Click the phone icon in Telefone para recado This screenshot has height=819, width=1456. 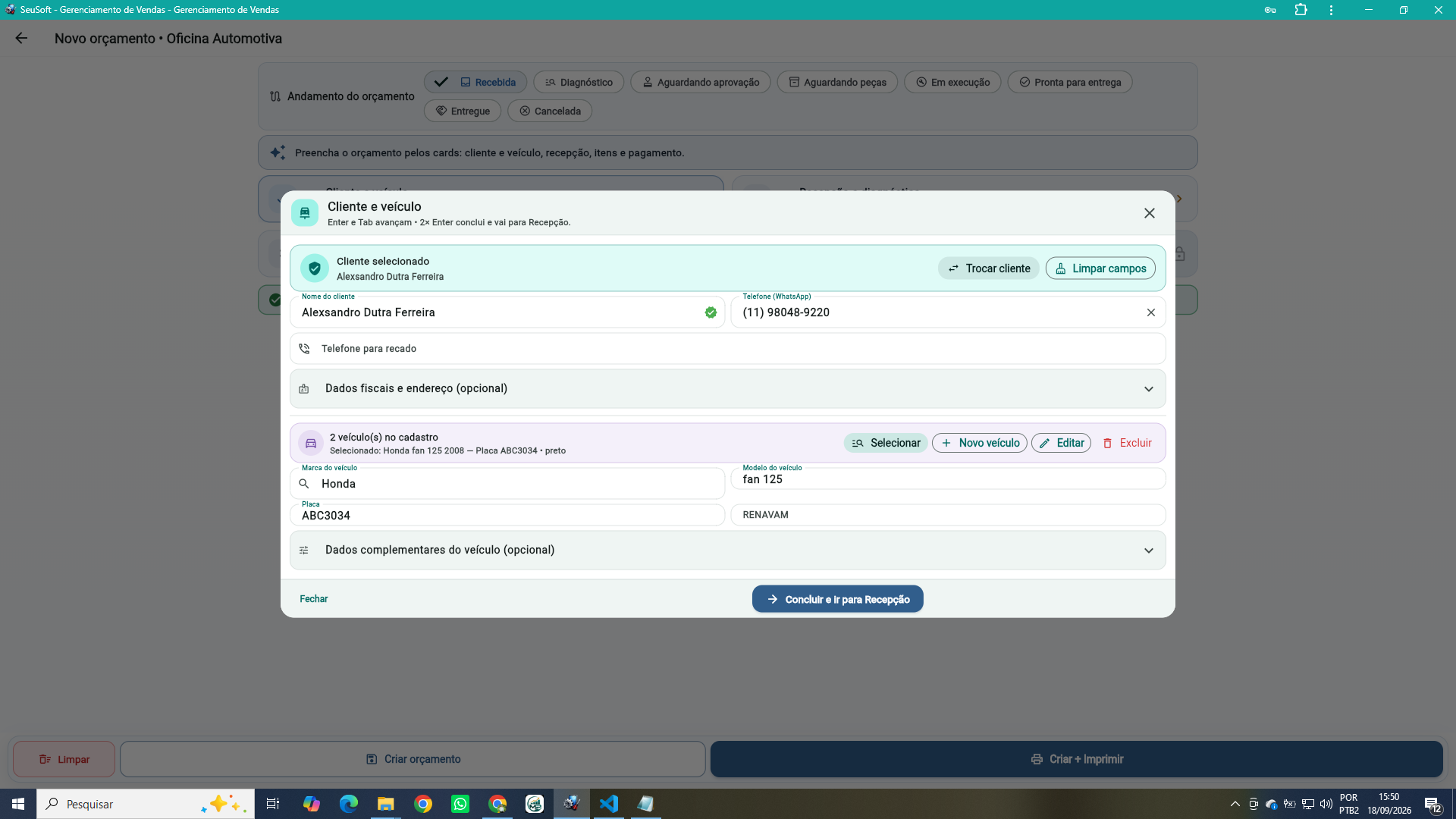coord(304,349)
